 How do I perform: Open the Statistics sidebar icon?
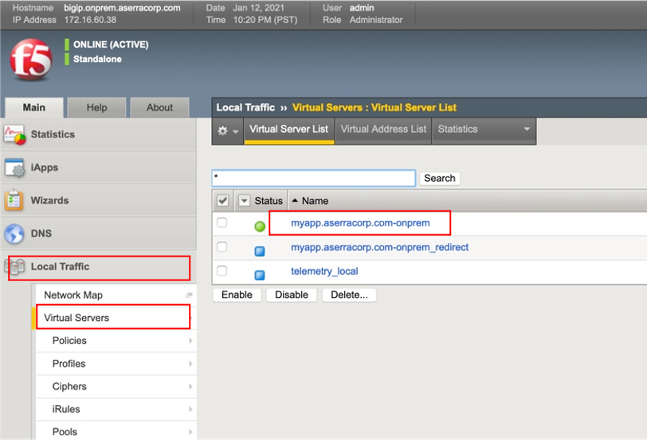16,135
